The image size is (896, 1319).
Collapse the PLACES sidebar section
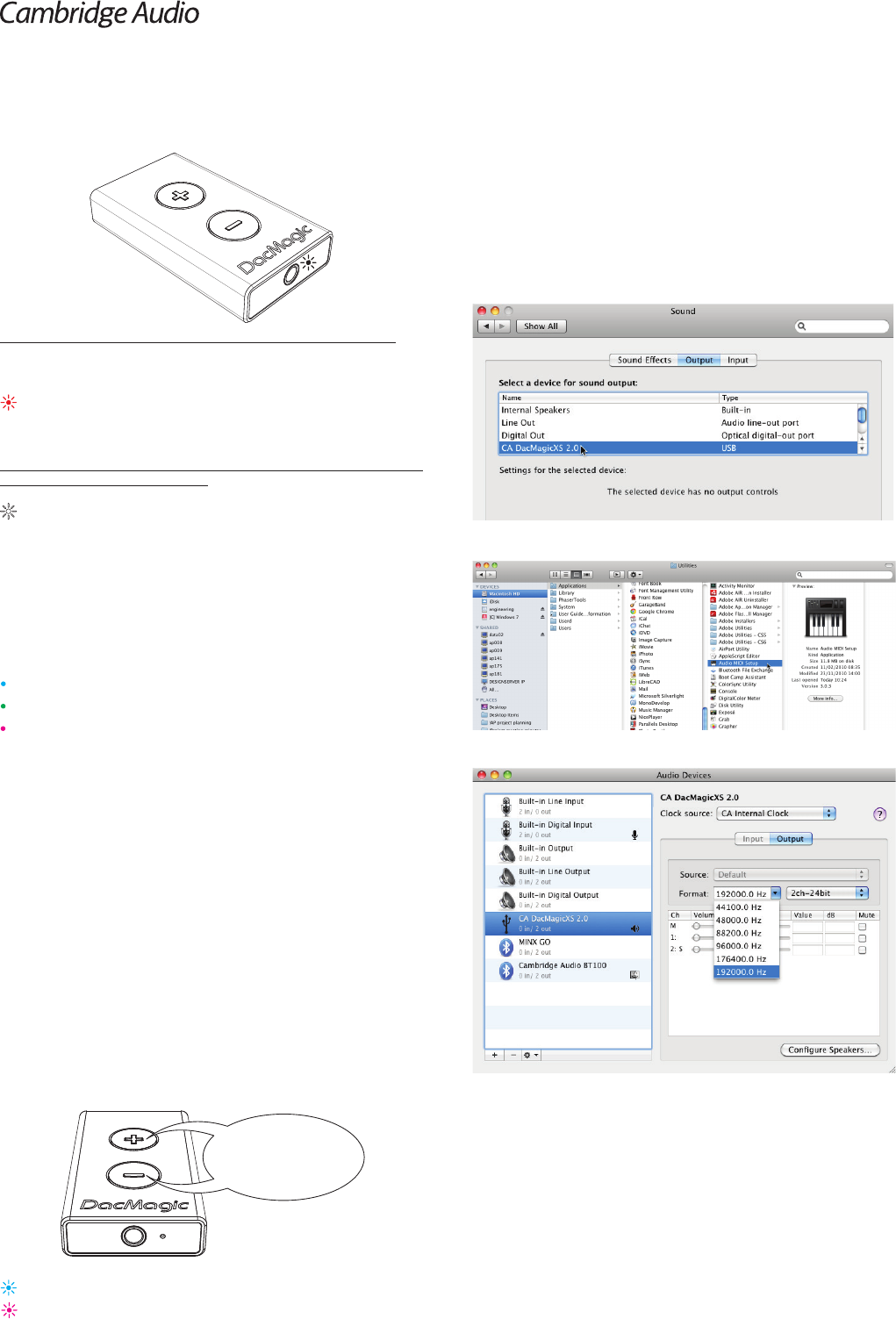click(477, 700)
